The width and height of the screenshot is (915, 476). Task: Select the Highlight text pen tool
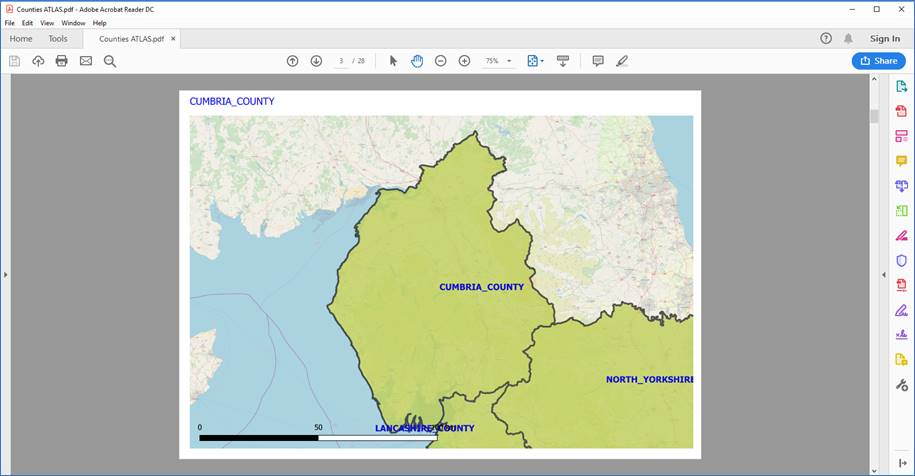pos(622,61)
